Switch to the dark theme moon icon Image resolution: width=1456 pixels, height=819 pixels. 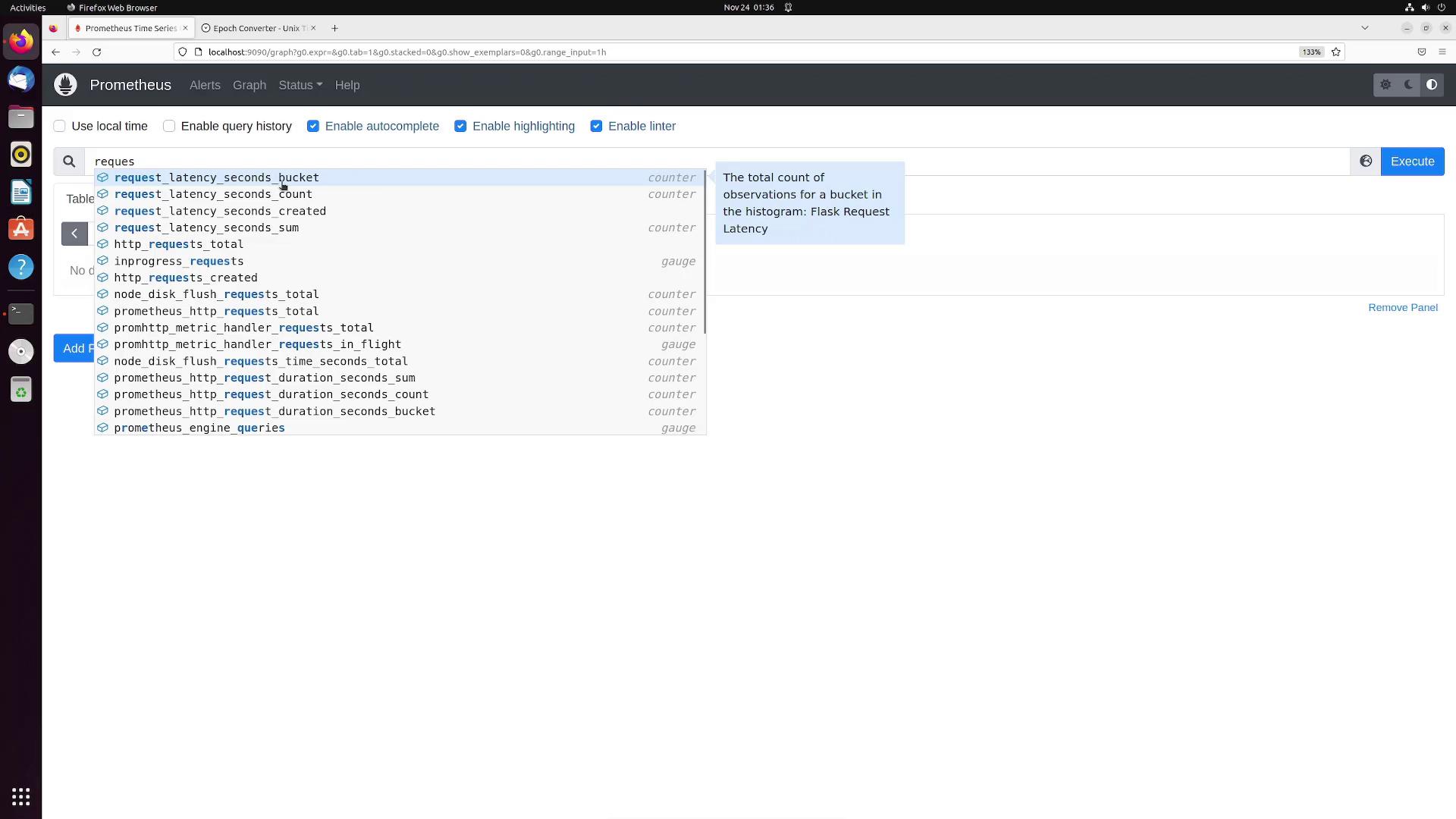click(x=1409, y=85)
